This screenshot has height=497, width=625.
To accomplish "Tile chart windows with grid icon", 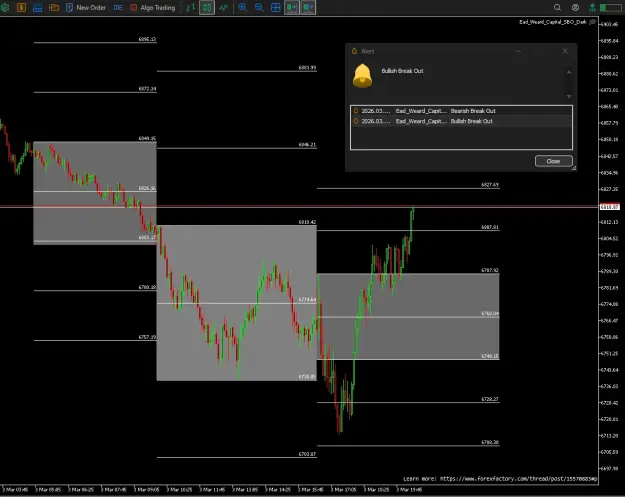I will (x=275, y=7).
